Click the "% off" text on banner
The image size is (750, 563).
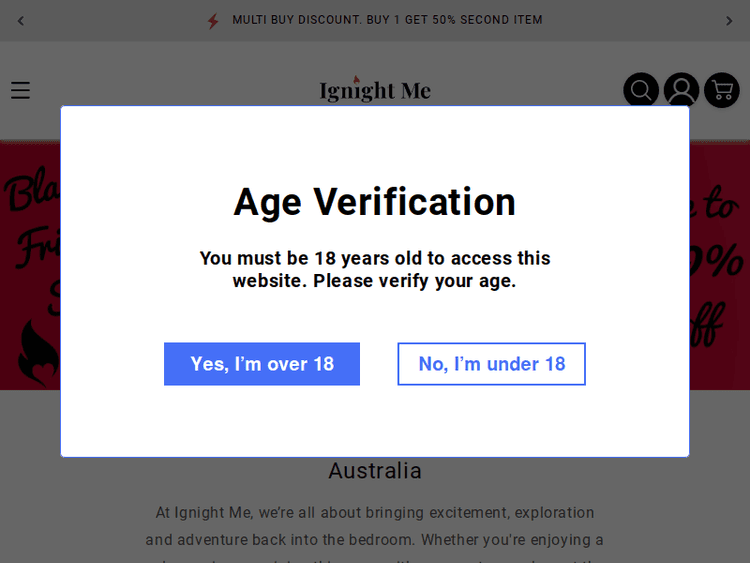(x=716, y=300)
